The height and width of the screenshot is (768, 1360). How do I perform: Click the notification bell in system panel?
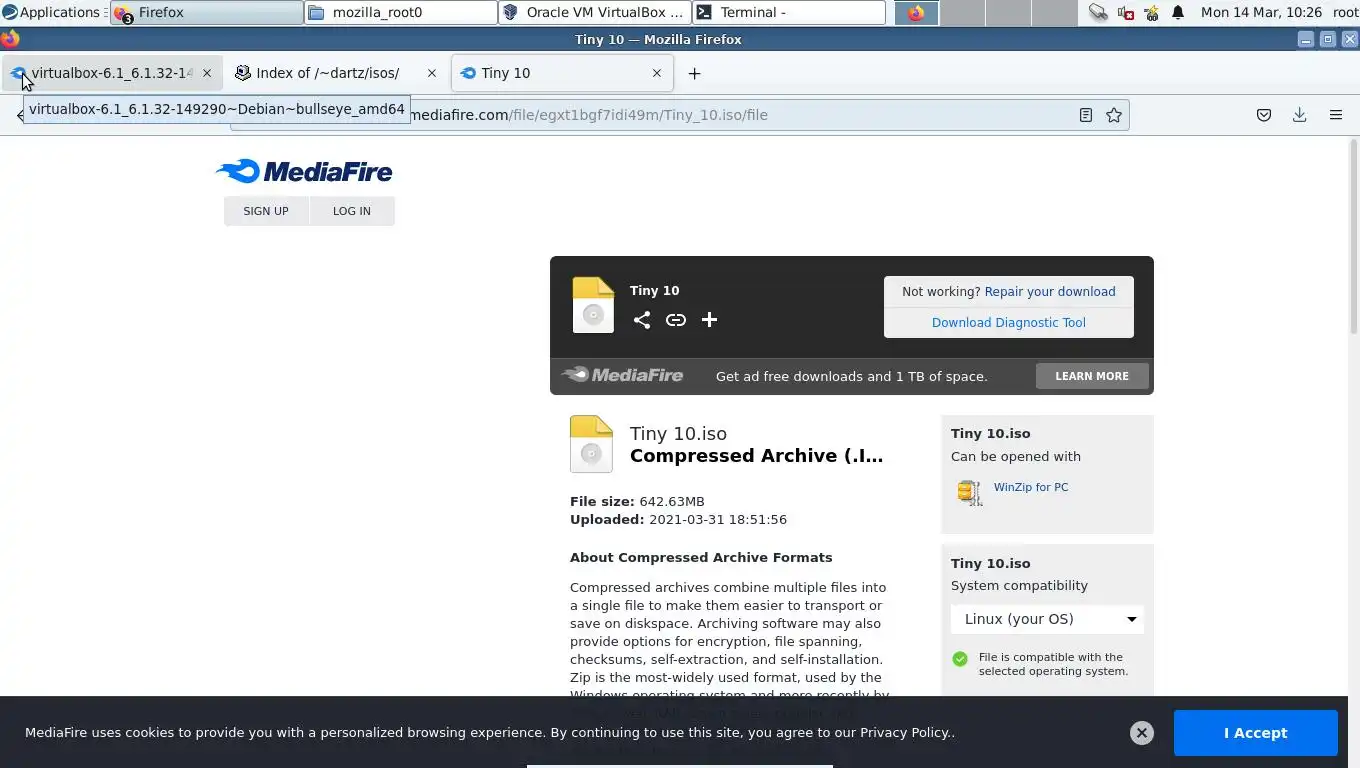(1178, 13)
